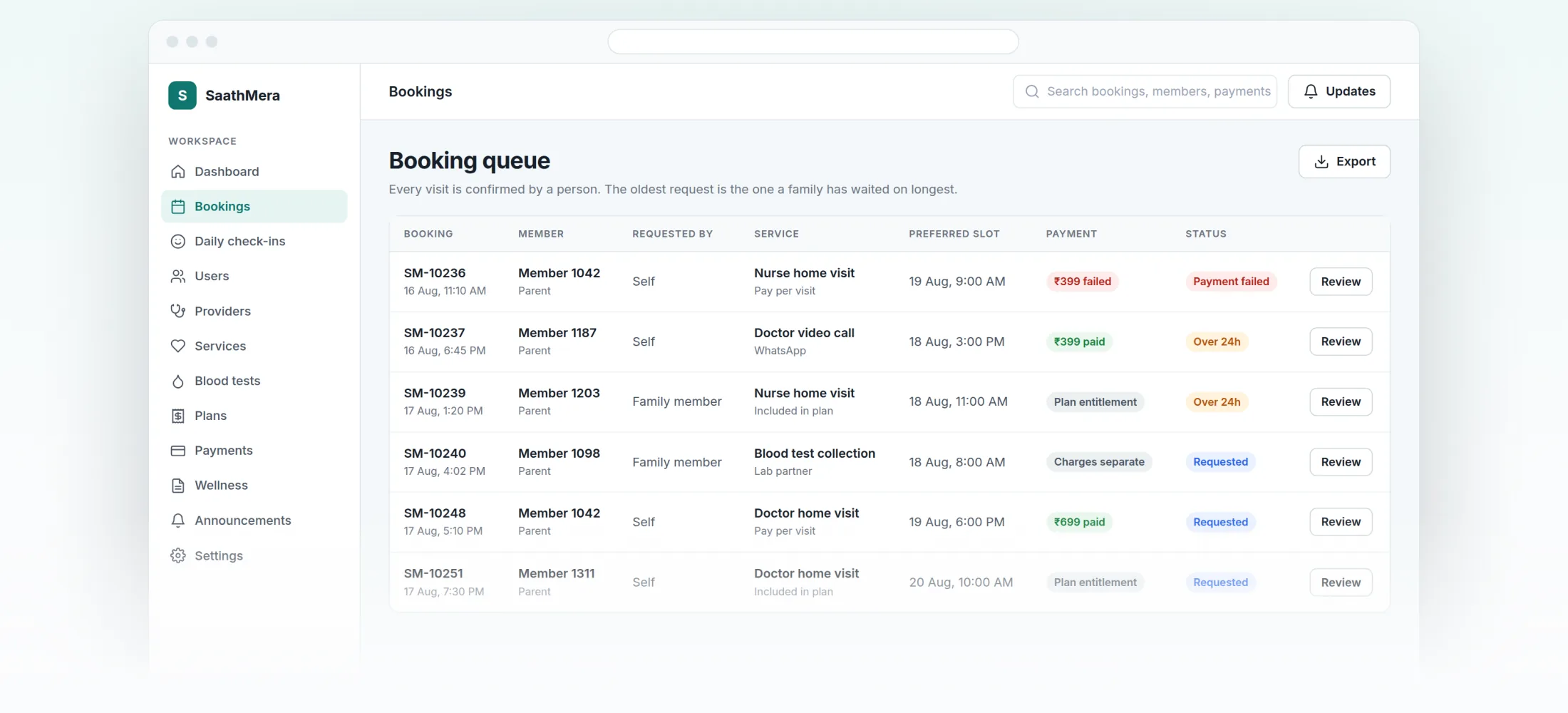Review booking SM-10248
1568x713 pixels.
[1341, 522]
